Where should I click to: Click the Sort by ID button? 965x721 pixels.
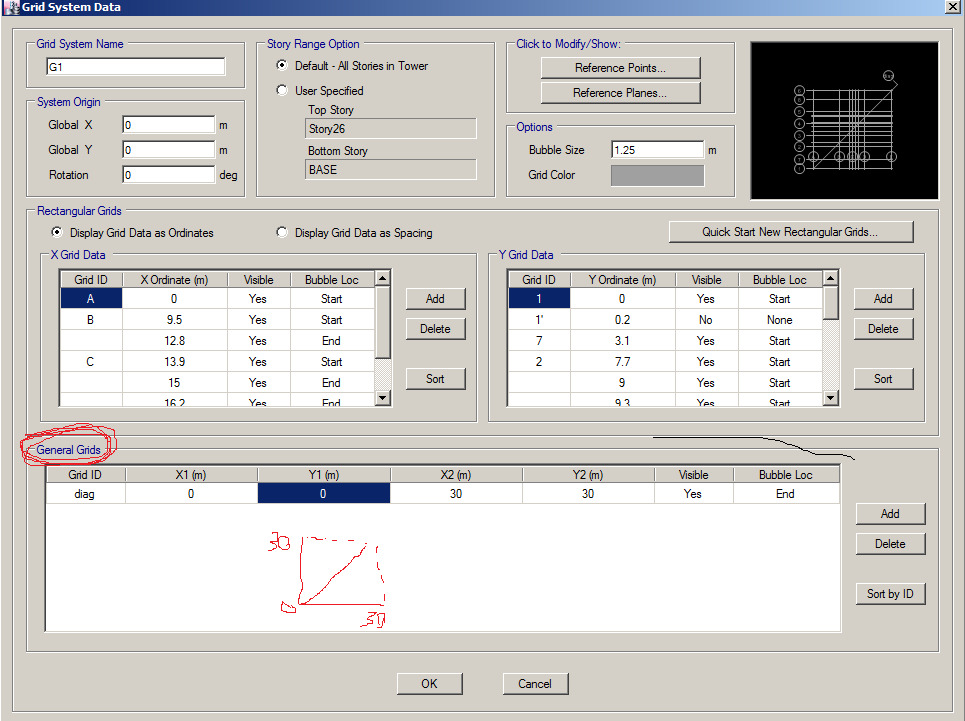click(890, 594)
